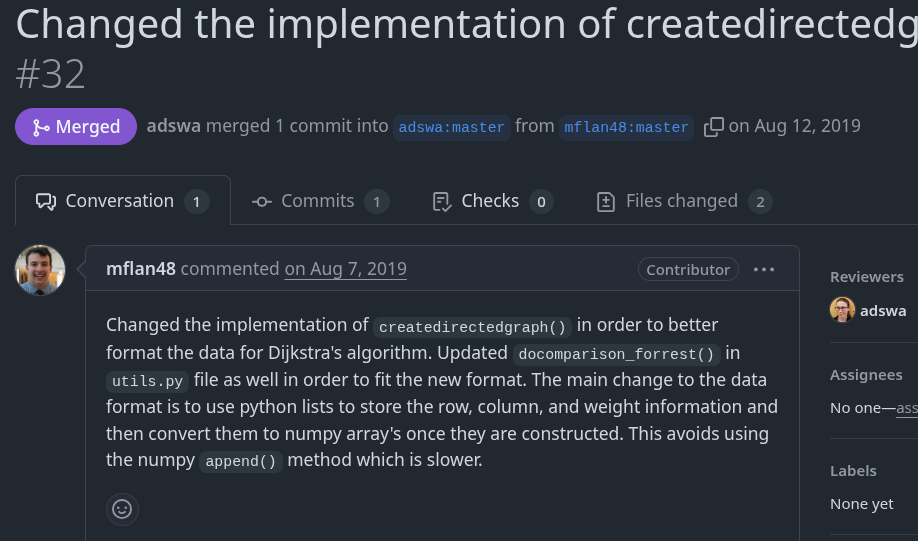Click adswa reviewer avatar
Viewport: 918px width, 541px height.
[842, 310]
